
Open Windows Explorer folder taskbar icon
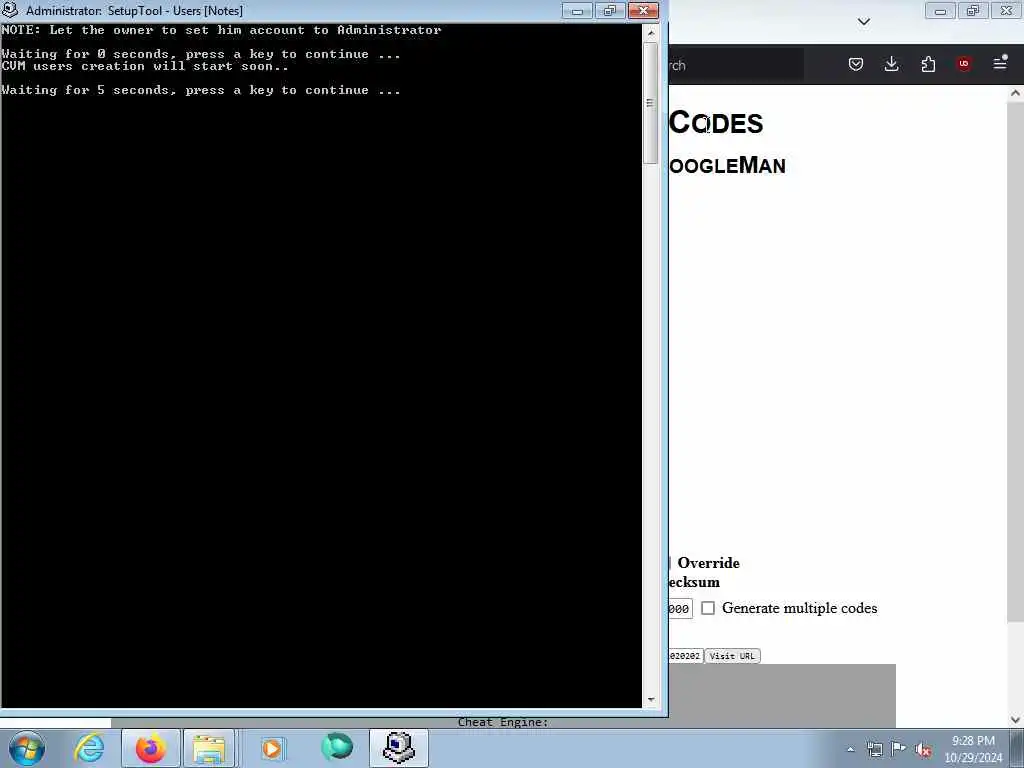(x=209, y=748)
